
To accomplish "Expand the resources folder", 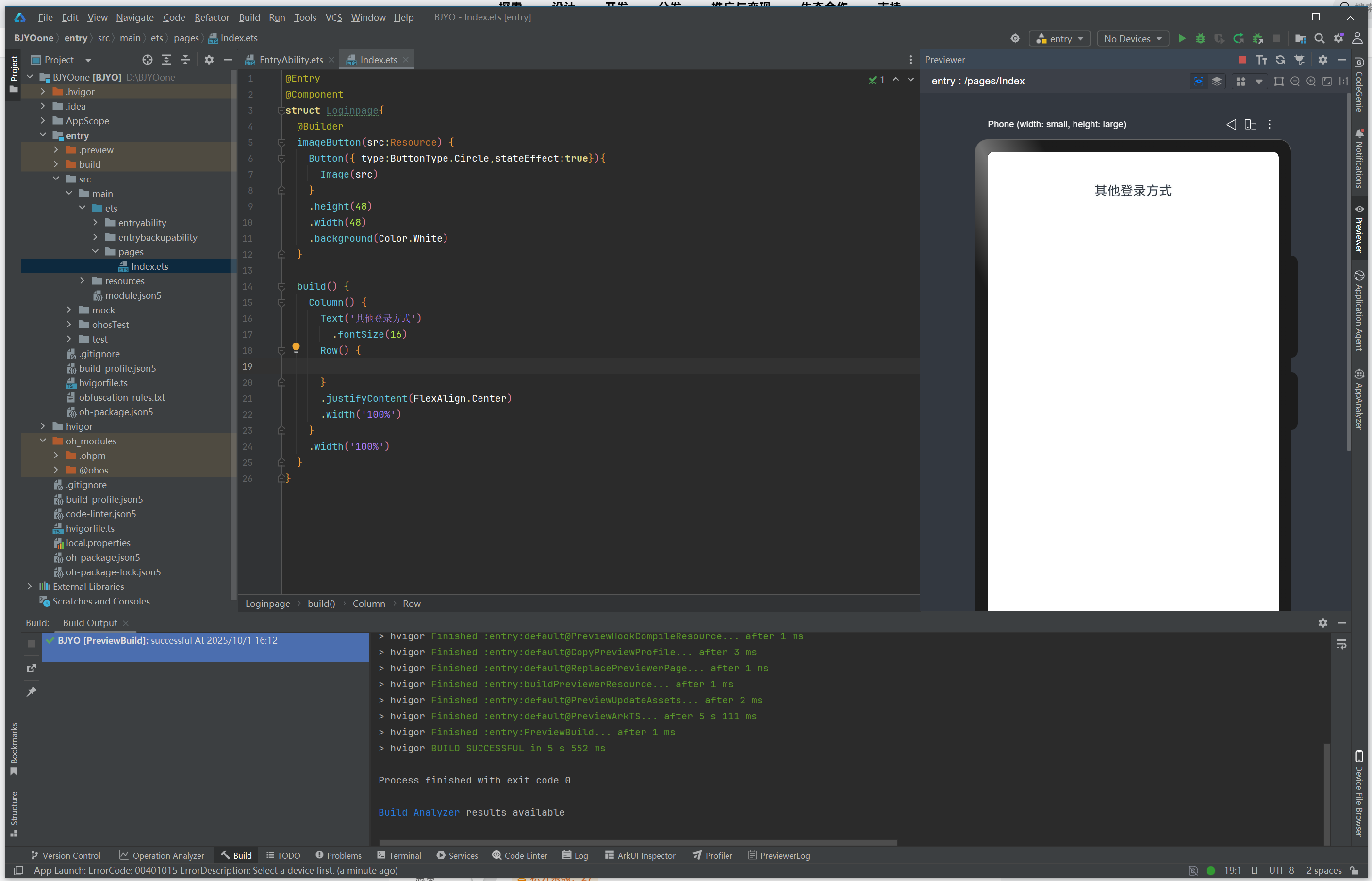I will pyautogui.click(x=83, y=281).
